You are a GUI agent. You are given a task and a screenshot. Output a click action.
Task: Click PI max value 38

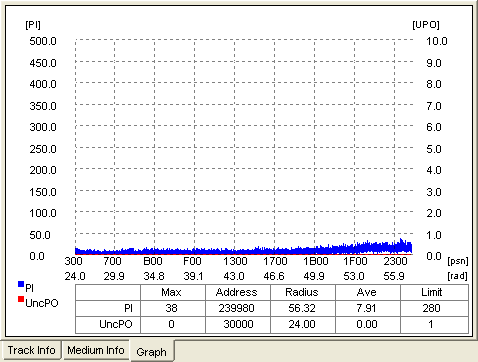[x=171, y=308]
